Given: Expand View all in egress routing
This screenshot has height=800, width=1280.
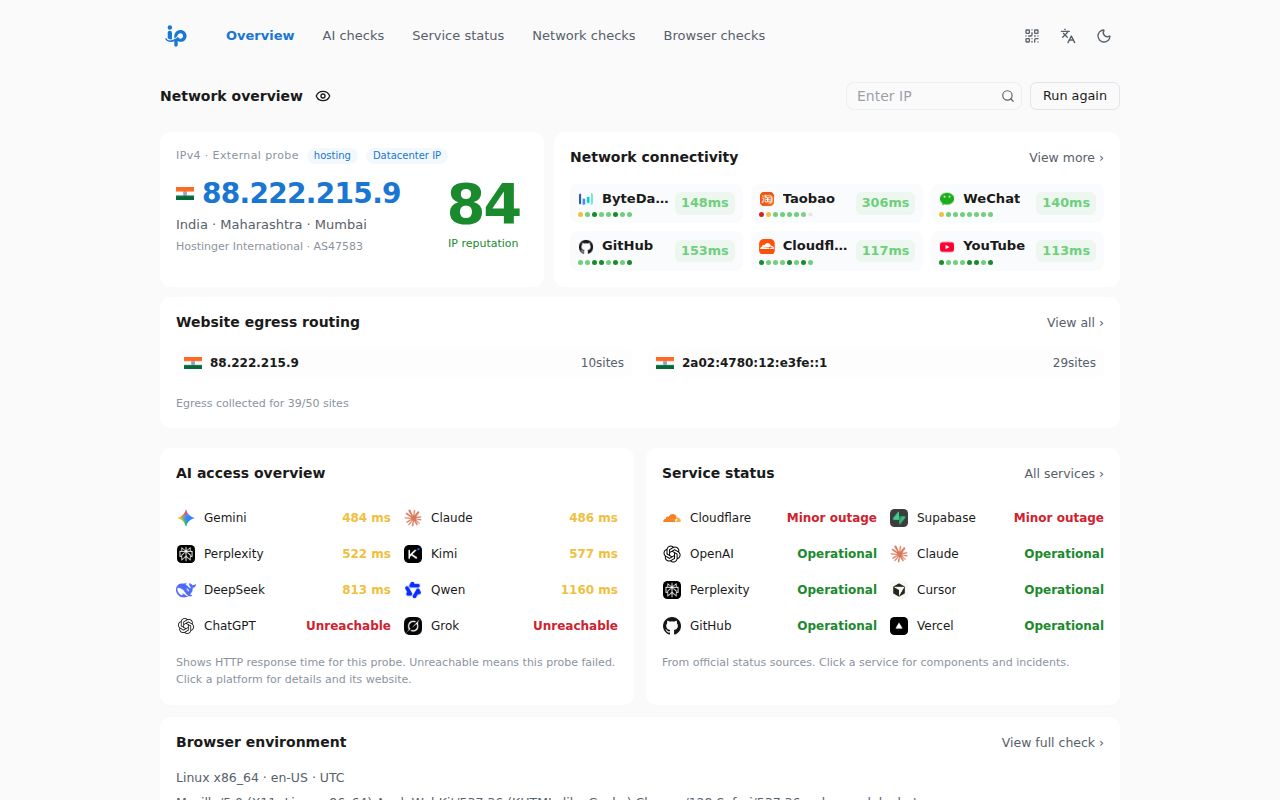Looking at the screenshot, I should [x=1075, y=323].
